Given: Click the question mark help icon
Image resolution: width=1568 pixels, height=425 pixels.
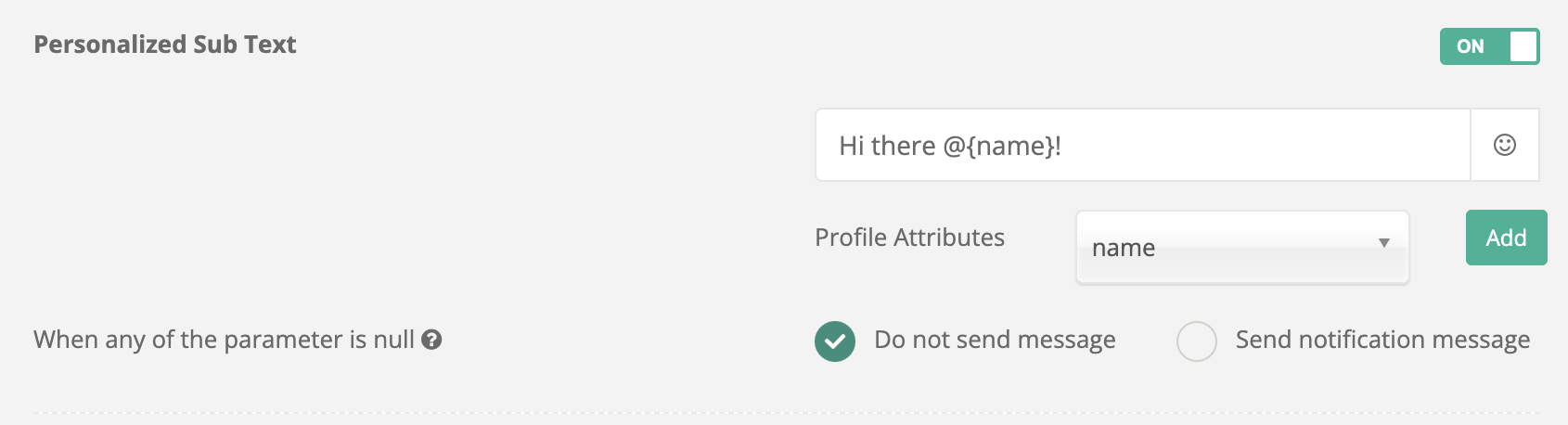Looking at the screenshot, I should pyautogui.click(x=431, y=340).
